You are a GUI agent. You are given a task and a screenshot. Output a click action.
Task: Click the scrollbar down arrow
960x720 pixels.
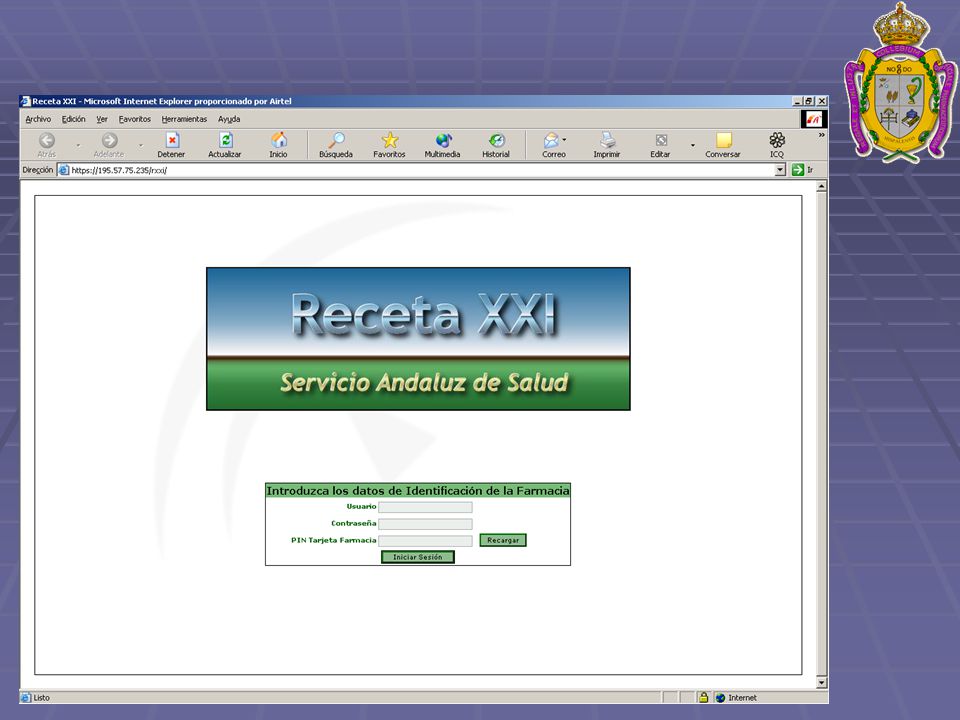coord(822,682)
